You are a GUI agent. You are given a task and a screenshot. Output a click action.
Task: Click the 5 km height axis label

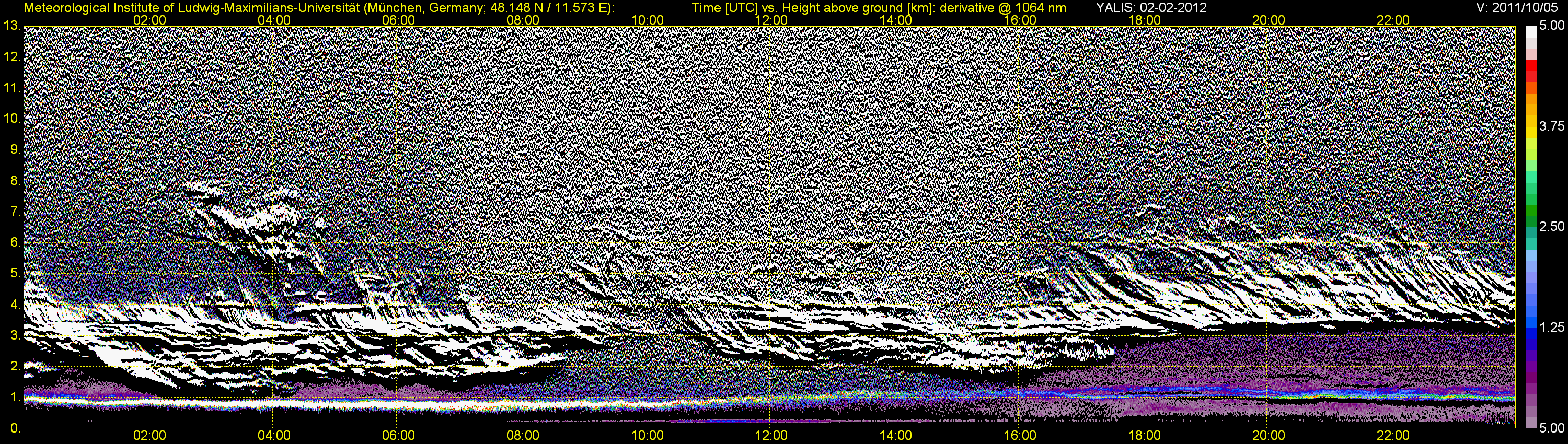click(x=15, y=274)
